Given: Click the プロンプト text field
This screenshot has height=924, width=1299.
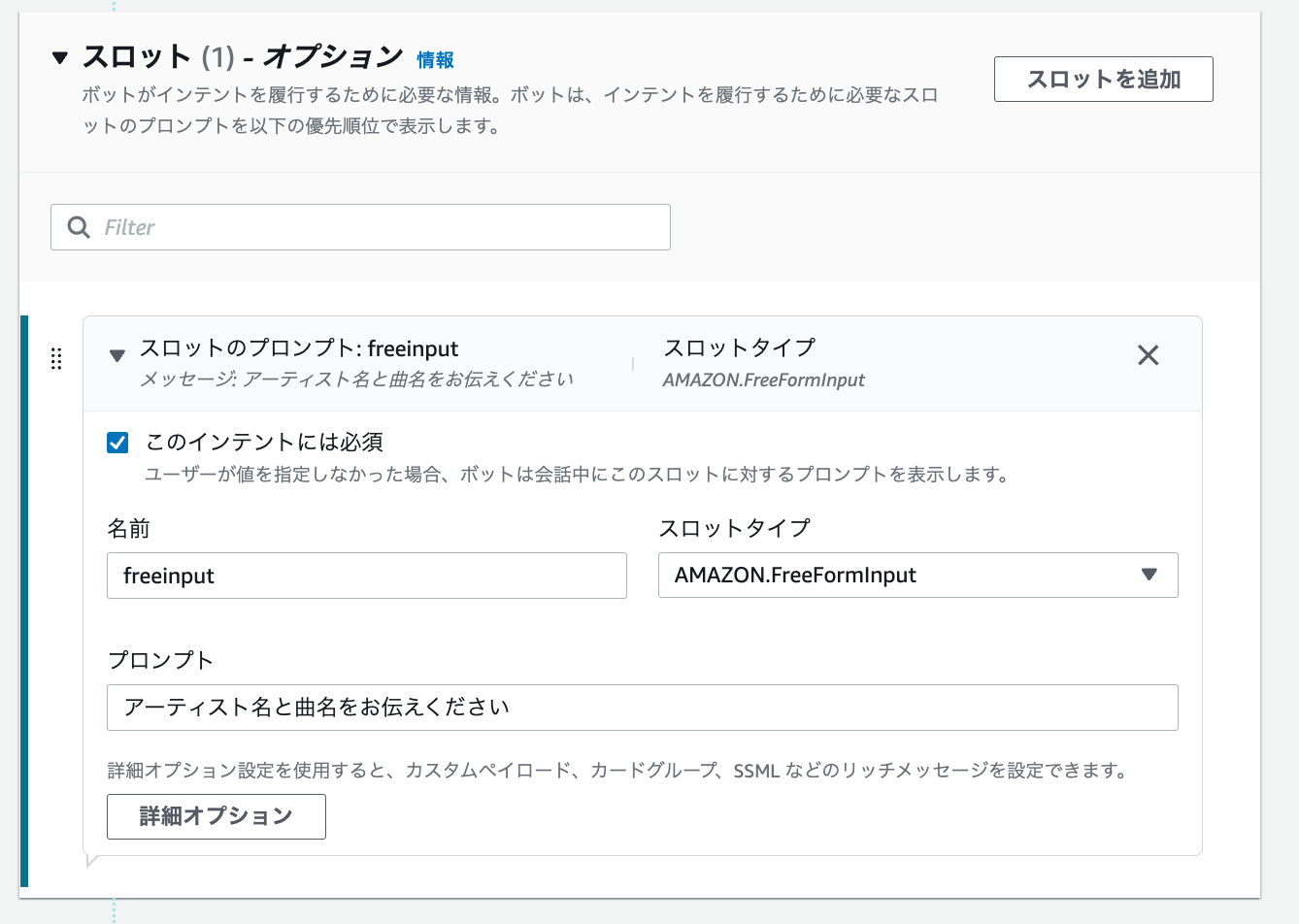Looking at the screenshot, I should (641, 708).
